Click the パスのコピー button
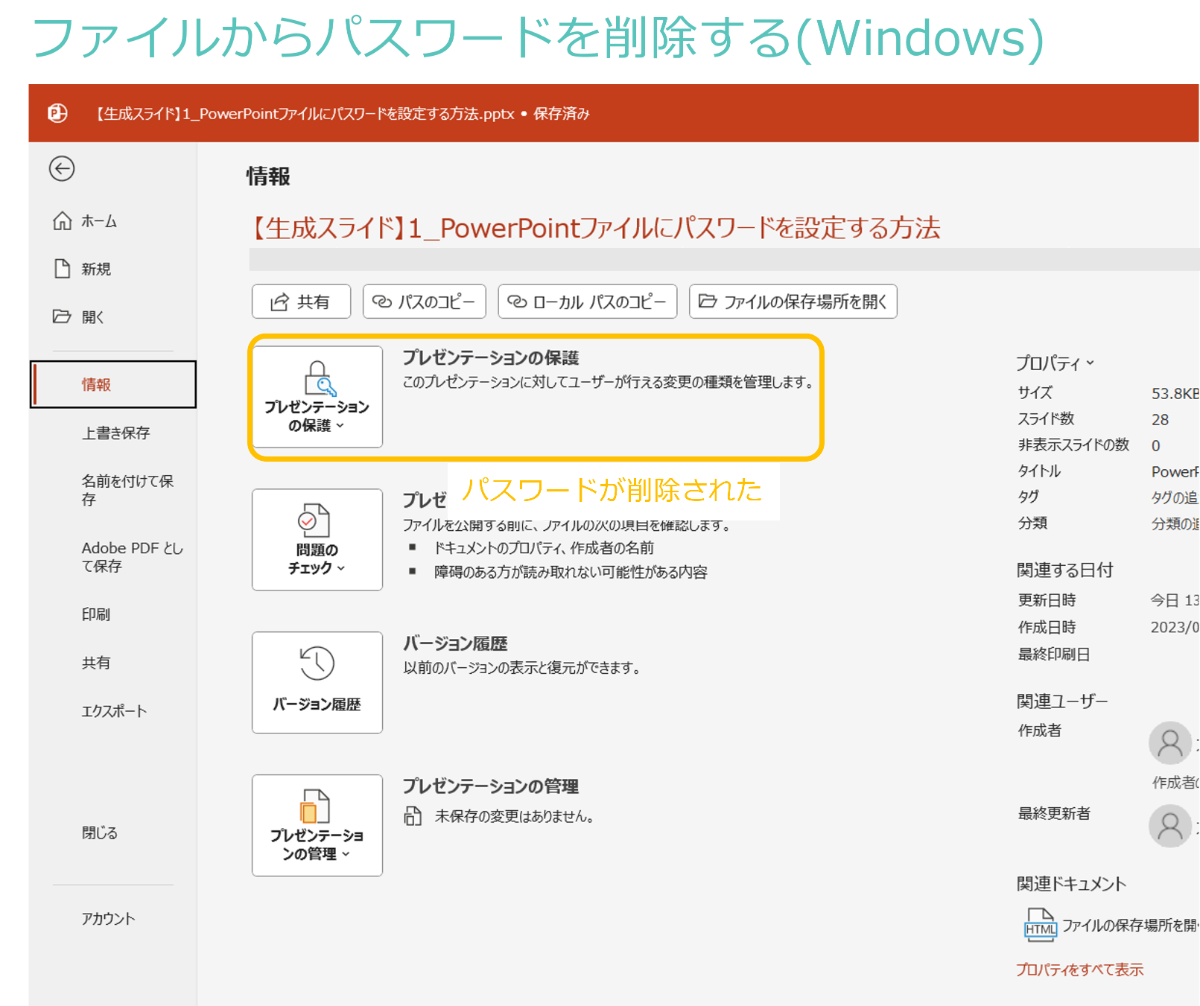The image size is (1200, 1006). click(x=424, y=301)
